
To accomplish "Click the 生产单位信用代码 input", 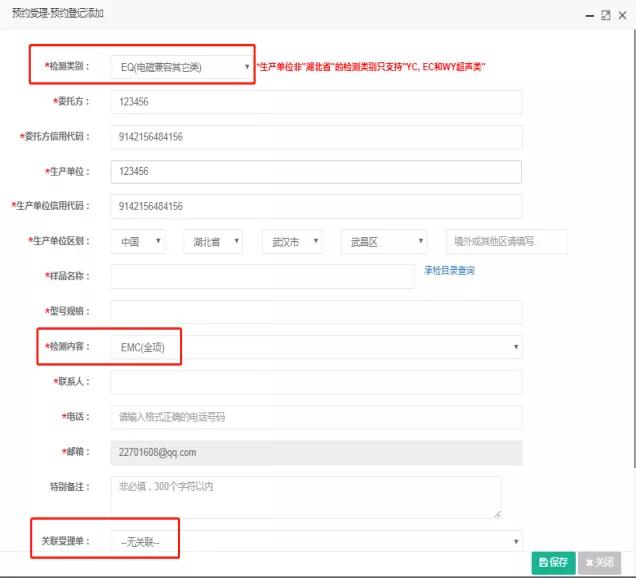I will point(316,206).
